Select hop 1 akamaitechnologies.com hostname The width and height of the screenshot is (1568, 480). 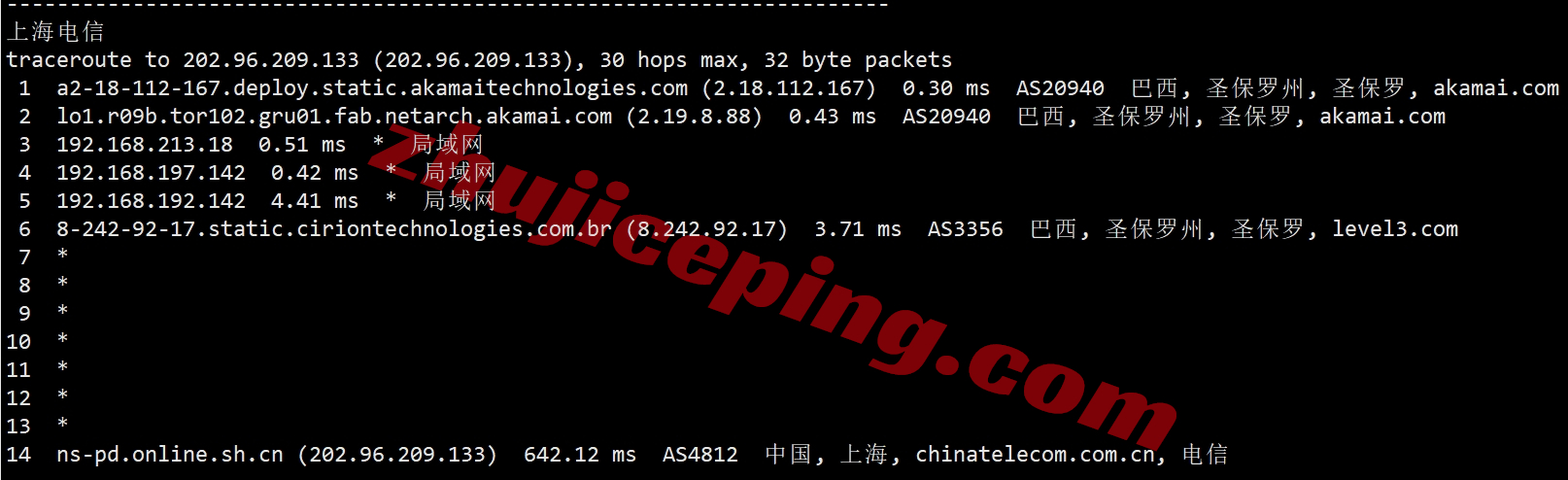tap(372, 88)
